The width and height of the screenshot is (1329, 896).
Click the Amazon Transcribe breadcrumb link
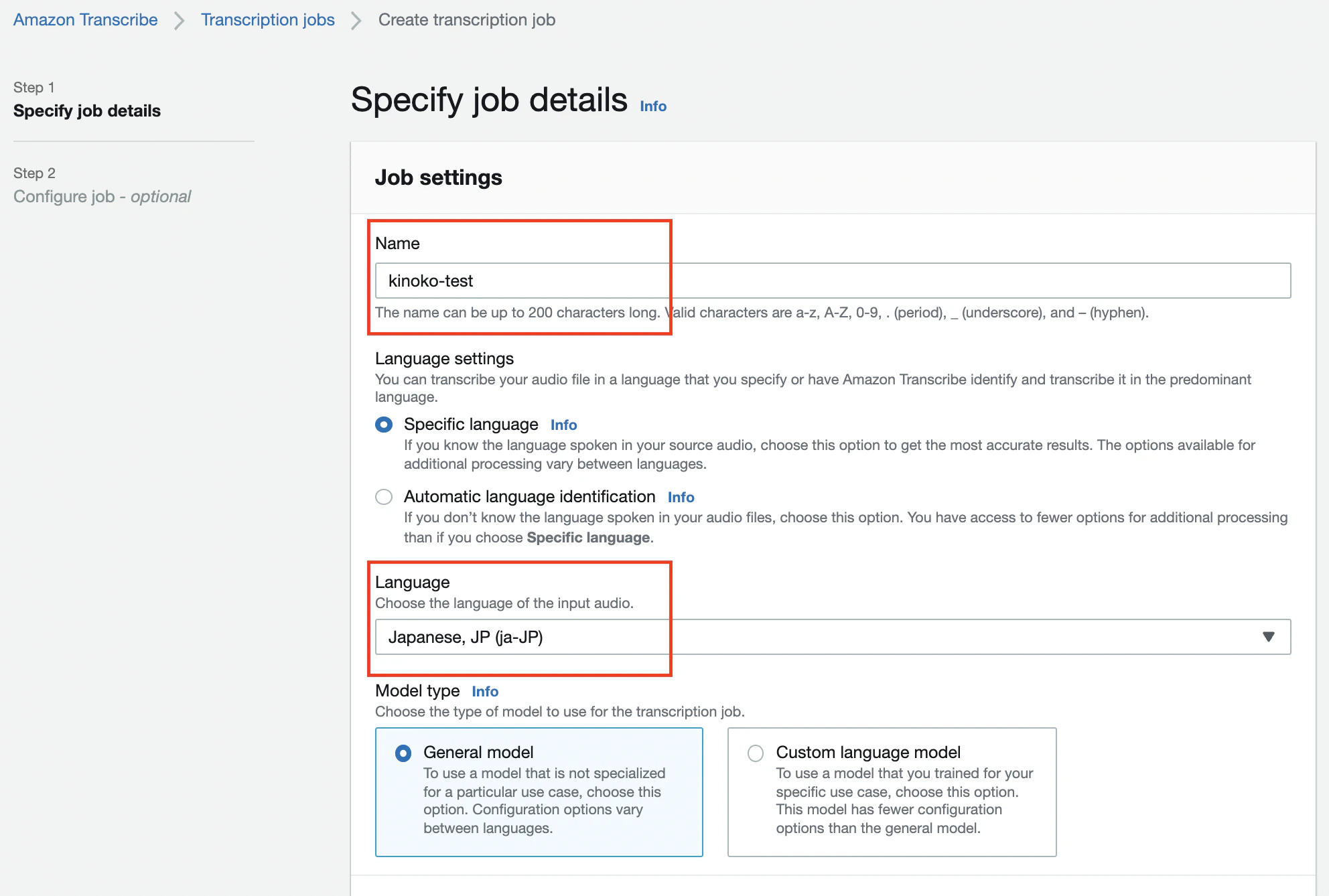[x=85, y=19]
